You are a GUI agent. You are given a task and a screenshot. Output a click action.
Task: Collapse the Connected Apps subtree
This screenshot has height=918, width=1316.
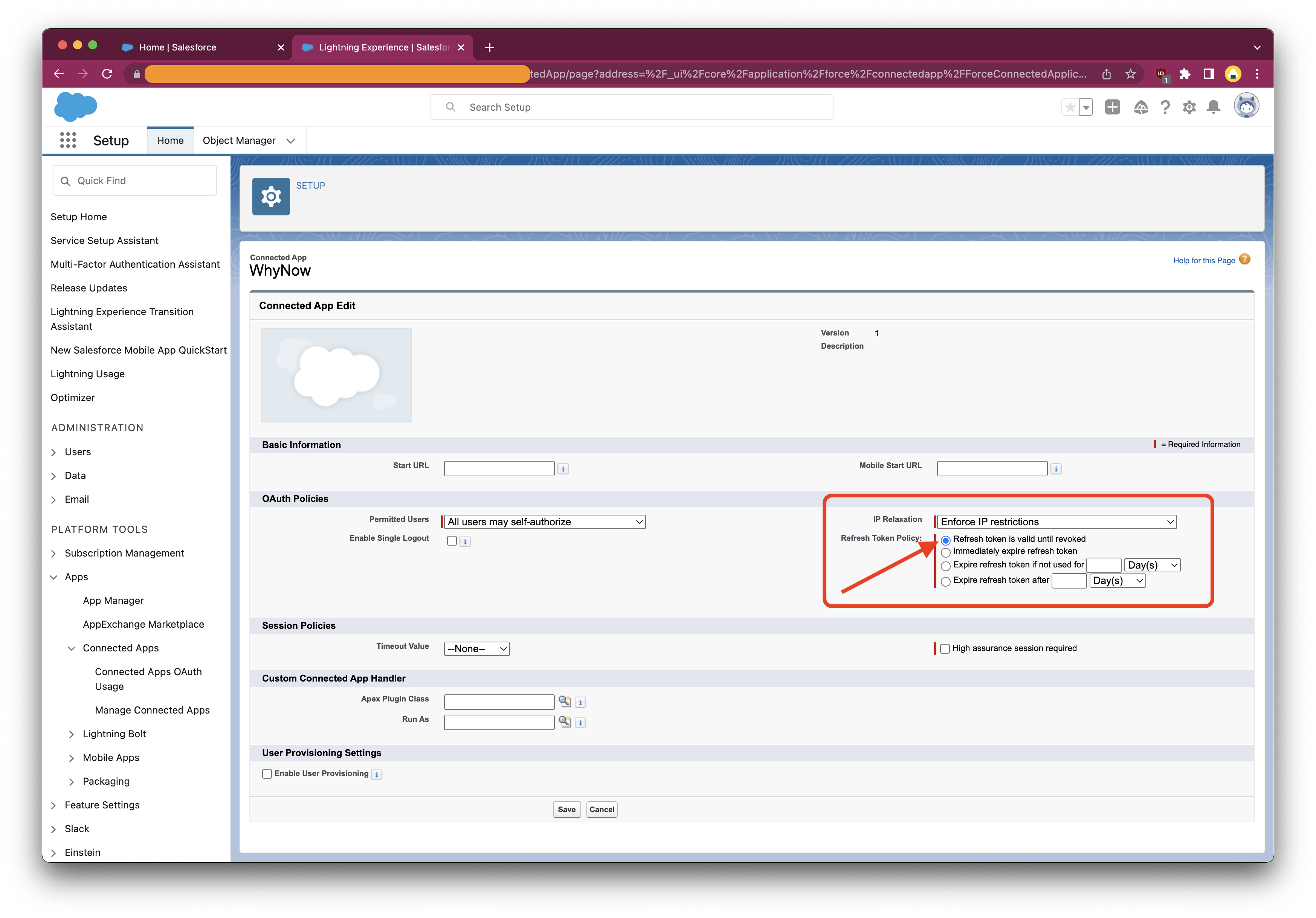tap(72, 649)
